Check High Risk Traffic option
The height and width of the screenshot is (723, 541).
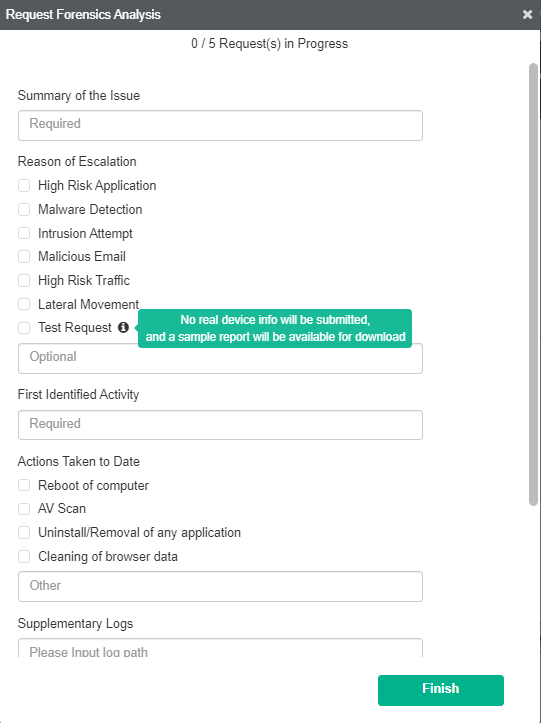24,280
